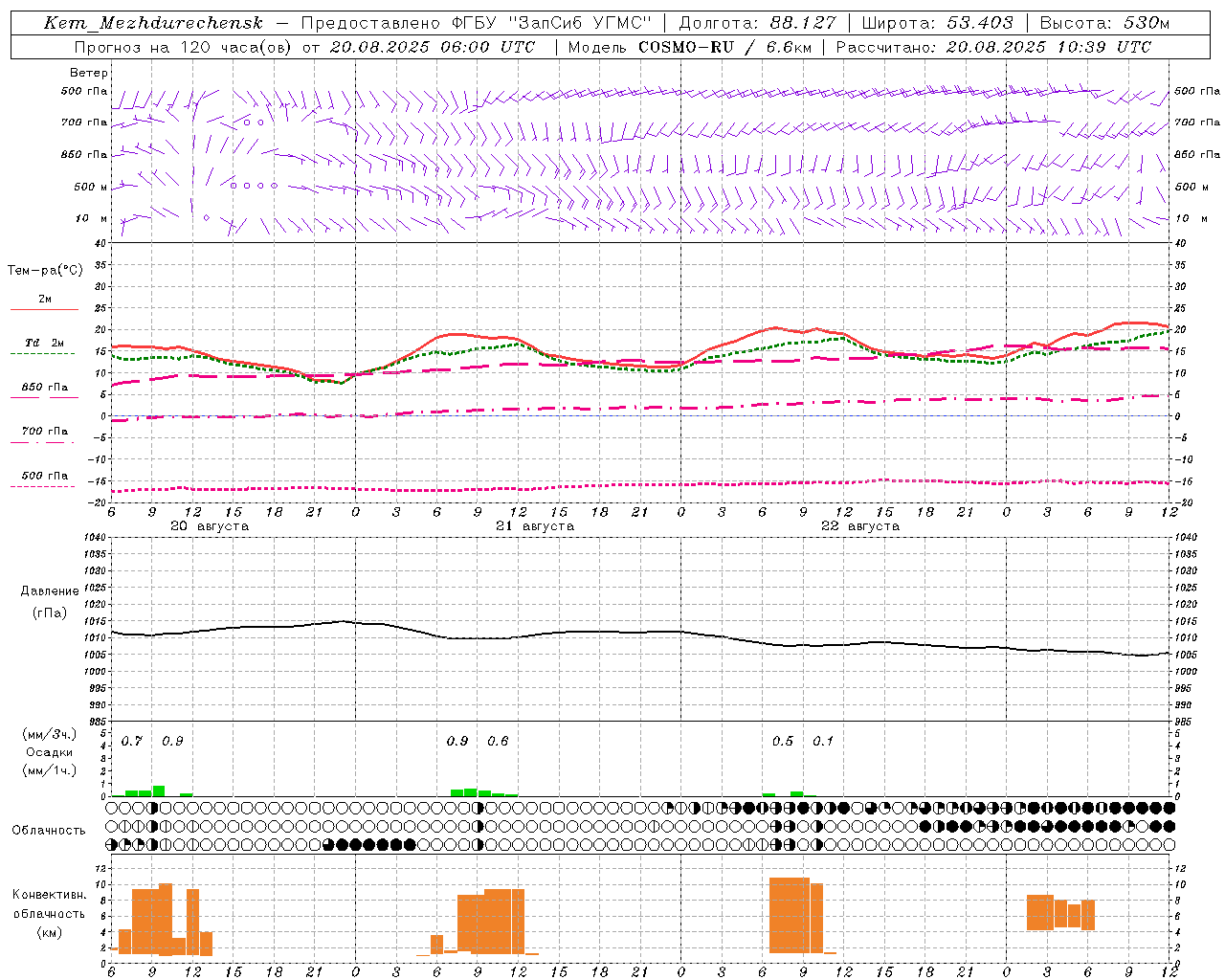
Task: Click the 0.7 precipitation value
Action: 131,742
